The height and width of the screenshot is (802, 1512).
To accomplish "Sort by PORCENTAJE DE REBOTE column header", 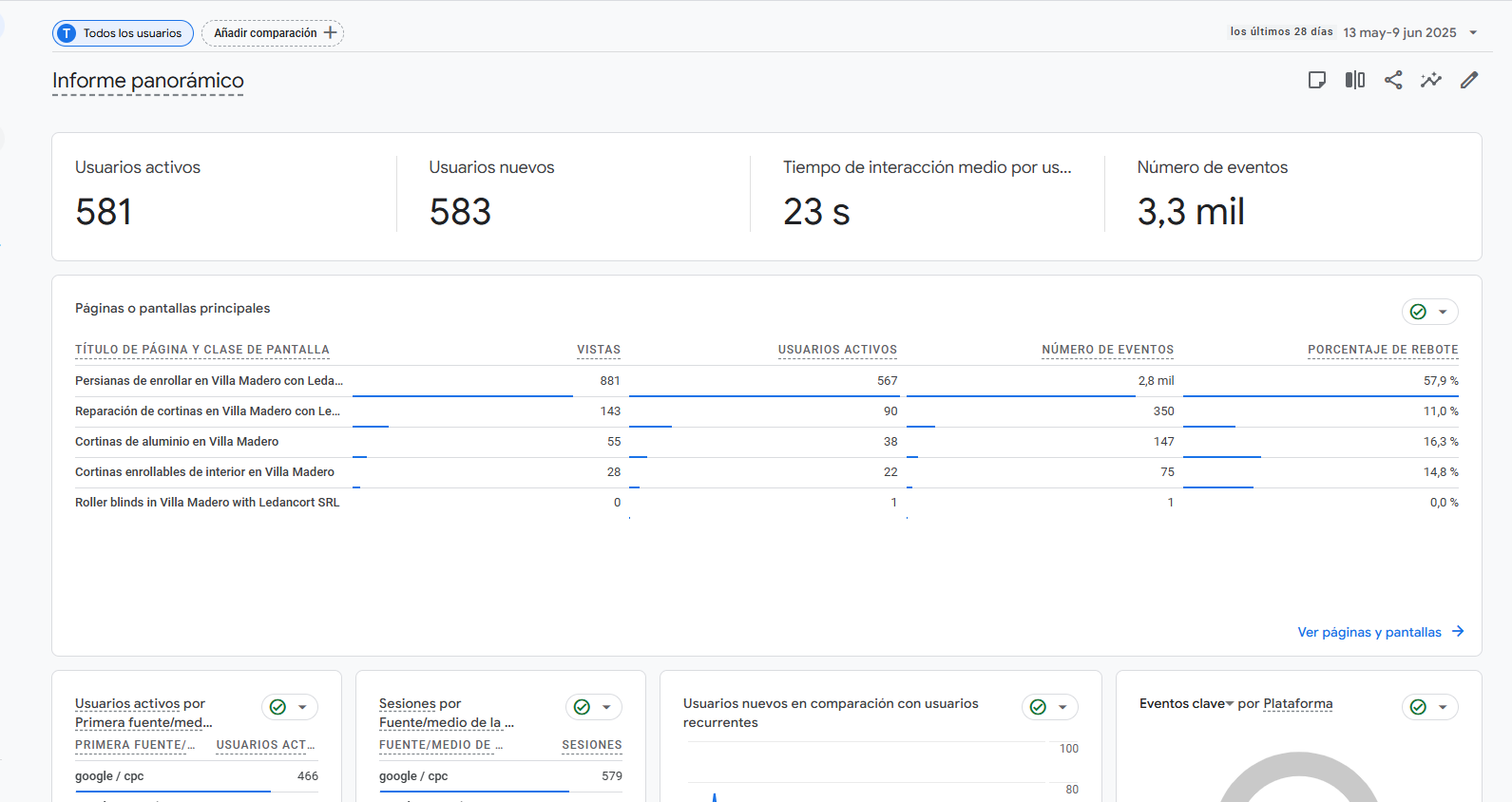I will pyautogui.click(x=1383, y=350).
